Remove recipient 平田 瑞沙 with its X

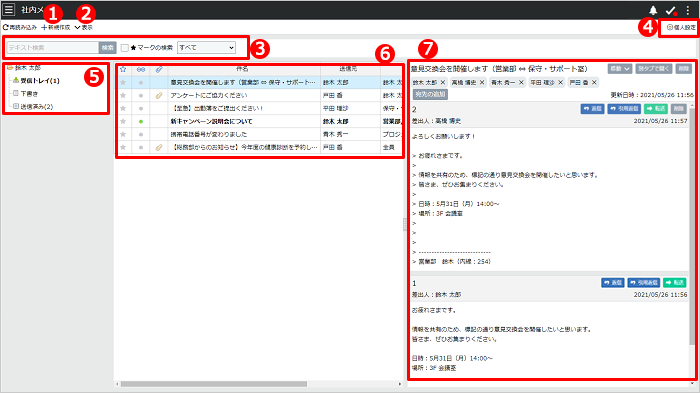click(560, 83)
